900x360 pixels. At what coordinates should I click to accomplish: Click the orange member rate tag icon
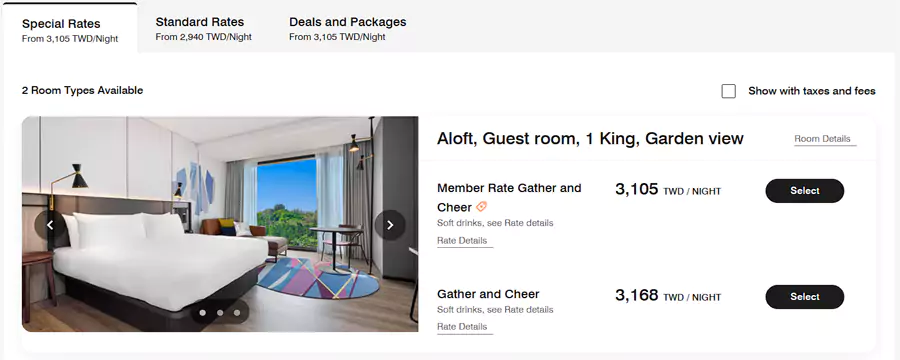pos(482,207)
